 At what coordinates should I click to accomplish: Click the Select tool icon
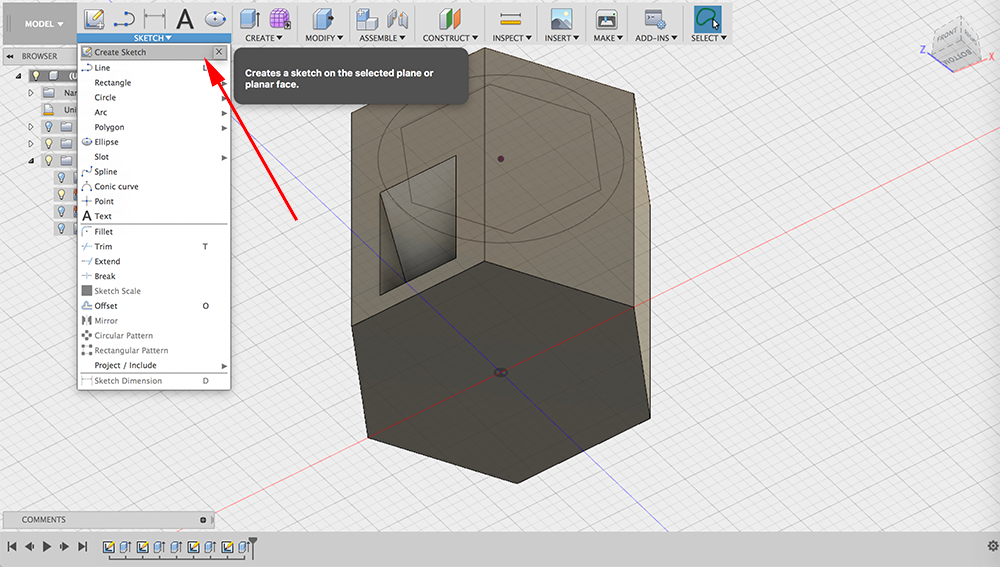[x=707, y=19]
